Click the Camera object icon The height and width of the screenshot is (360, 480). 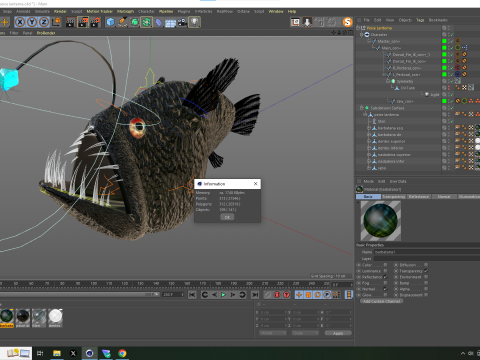click(182, 22)
